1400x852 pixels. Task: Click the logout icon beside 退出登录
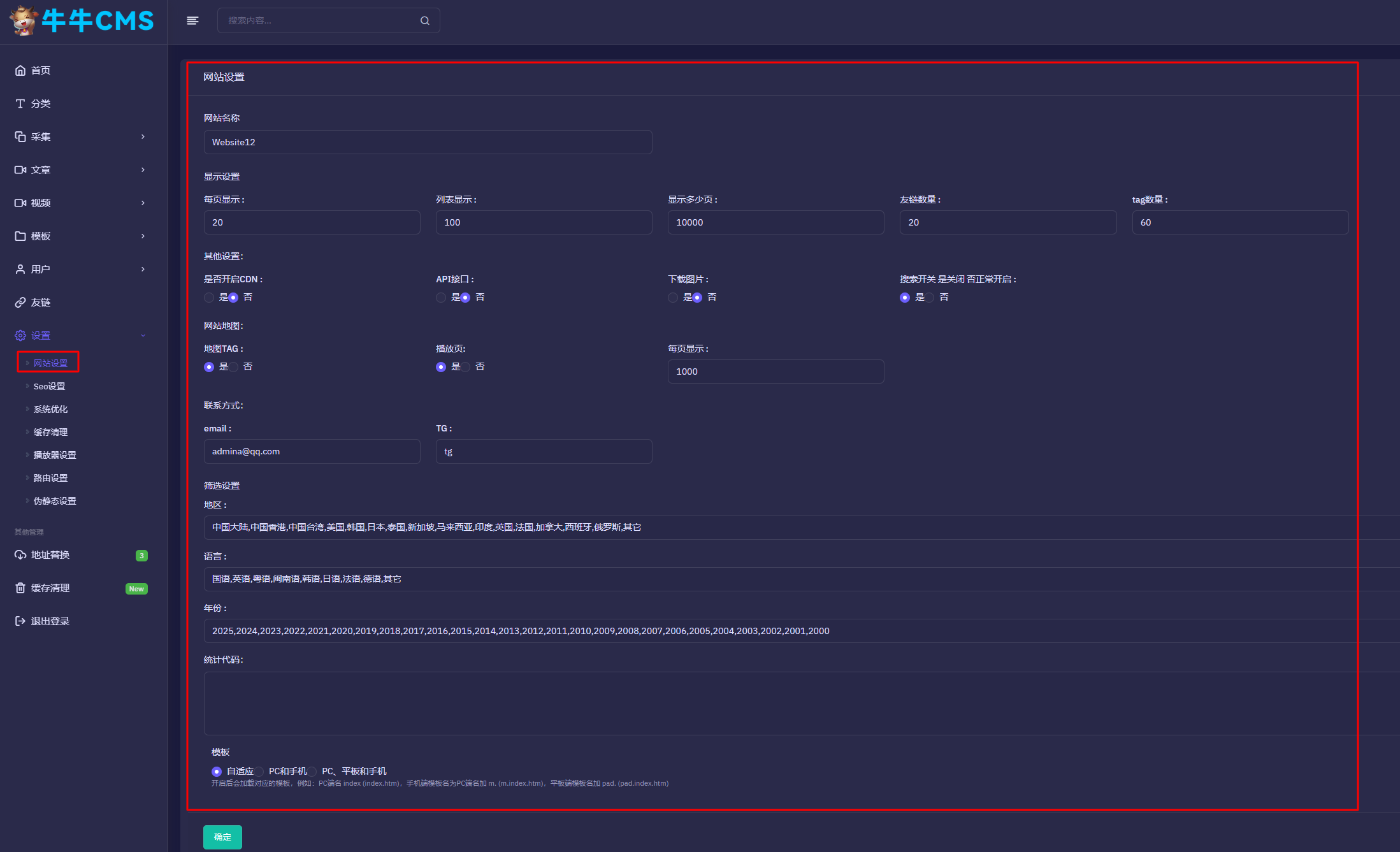(x=20, y=621)
